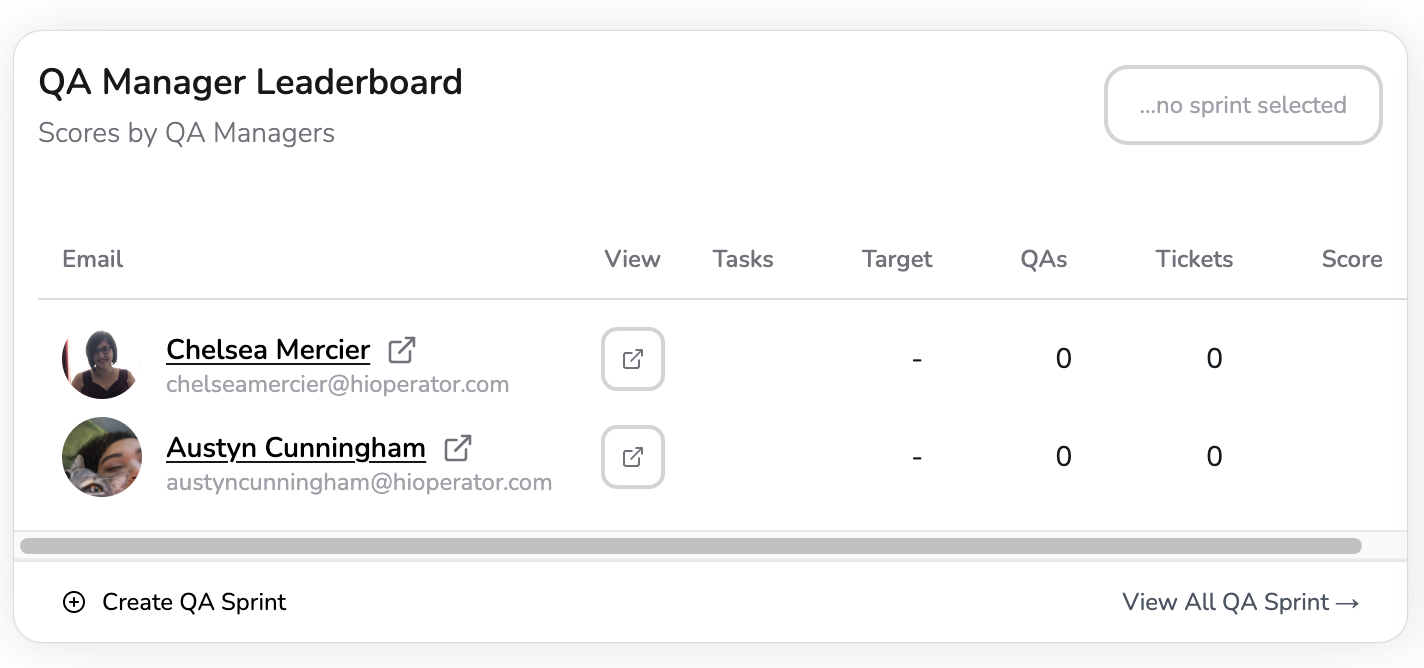Click the Score column header
The image size is (1424, 668).
(1352, 259)
